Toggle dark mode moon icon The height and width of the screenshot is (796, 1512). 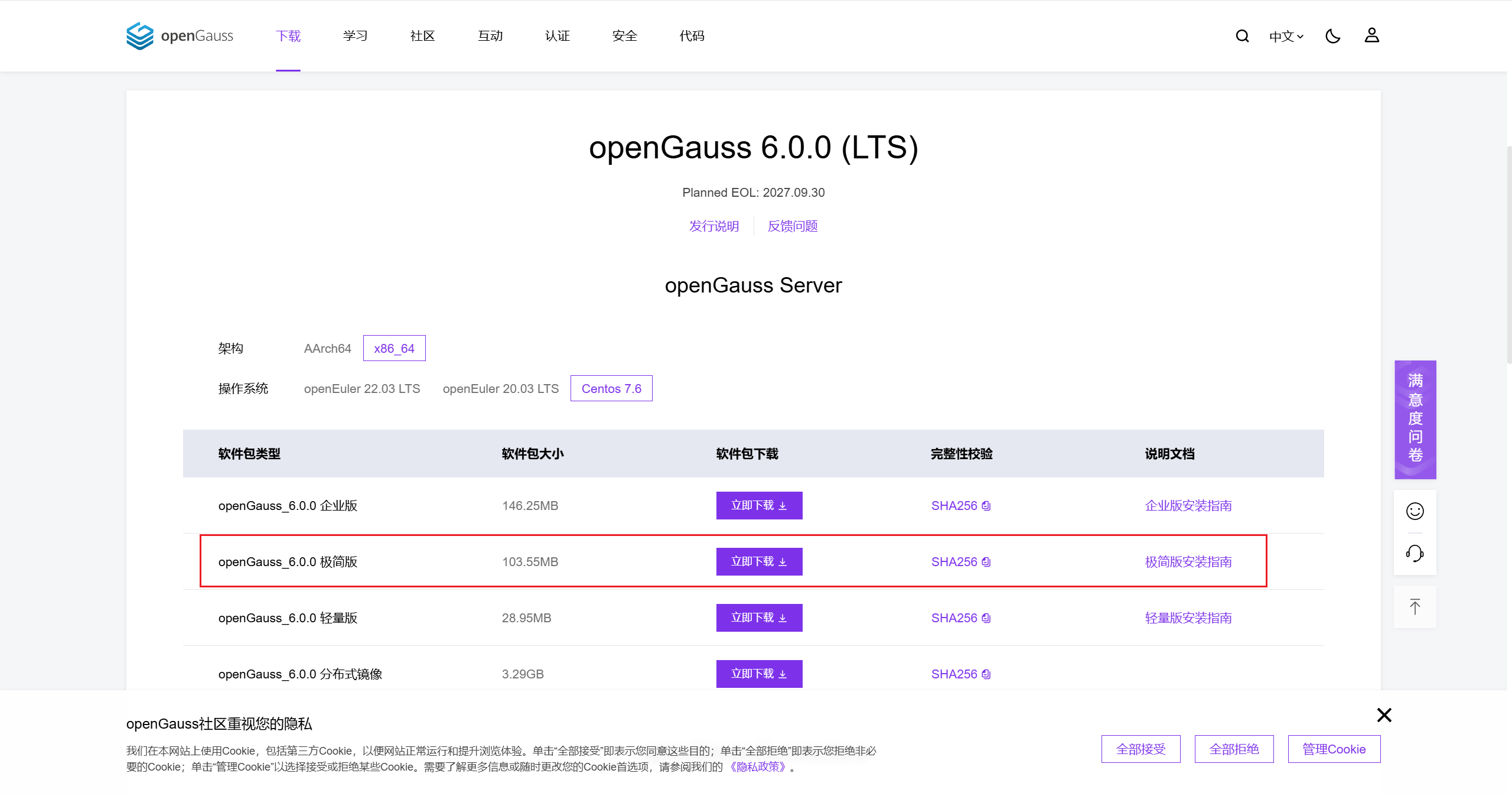click(x=1332, y=36)
